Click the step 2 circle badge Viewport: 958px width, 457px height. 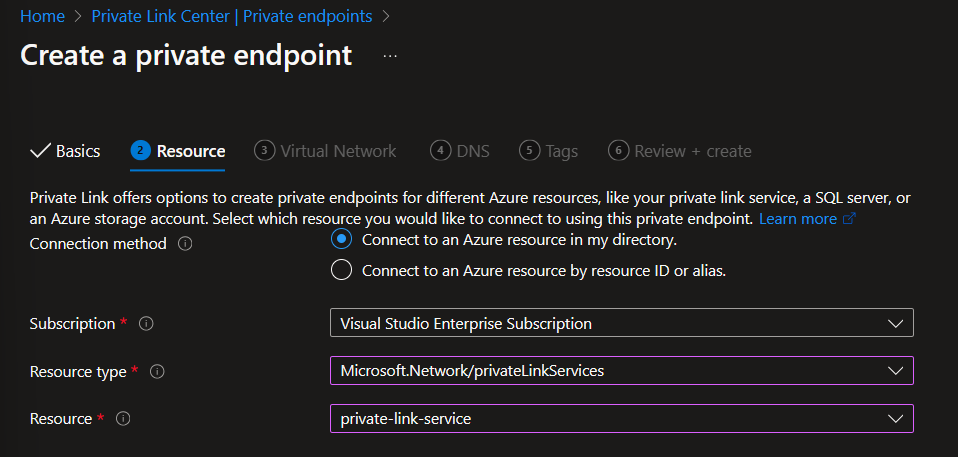click(x=140, y=151)
